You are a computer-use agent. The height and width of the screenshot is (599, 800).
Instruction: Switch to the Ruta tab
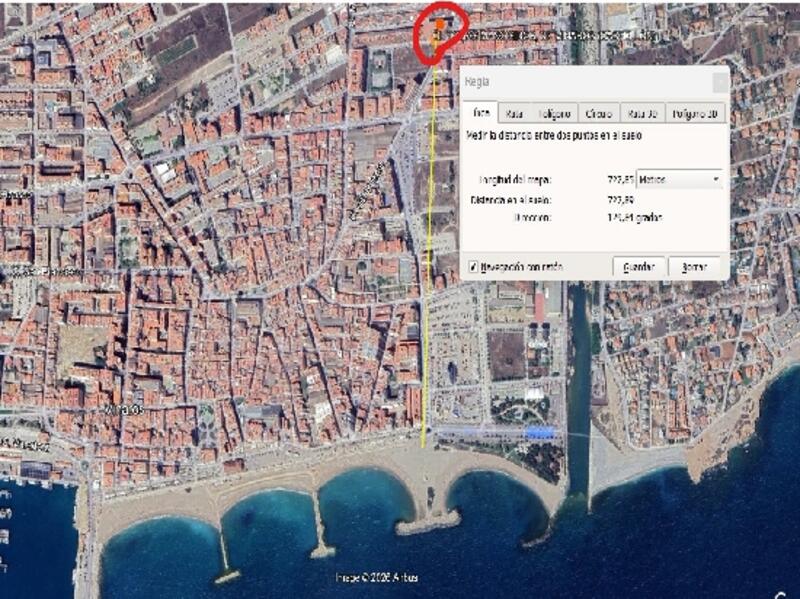click(x=517, y=113)
